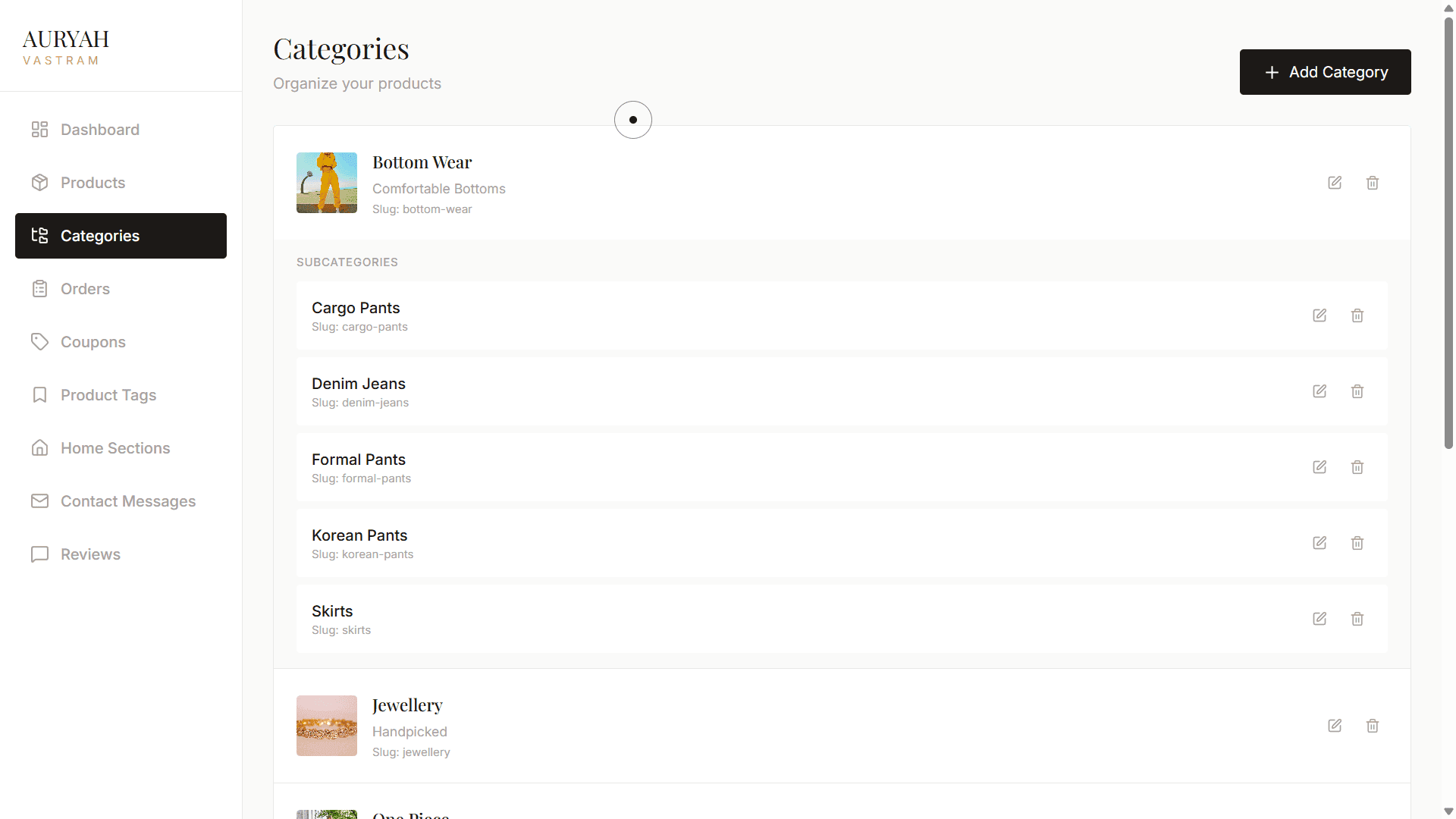Click the Denim Jeans subcategory name

(x=359, y=384)
